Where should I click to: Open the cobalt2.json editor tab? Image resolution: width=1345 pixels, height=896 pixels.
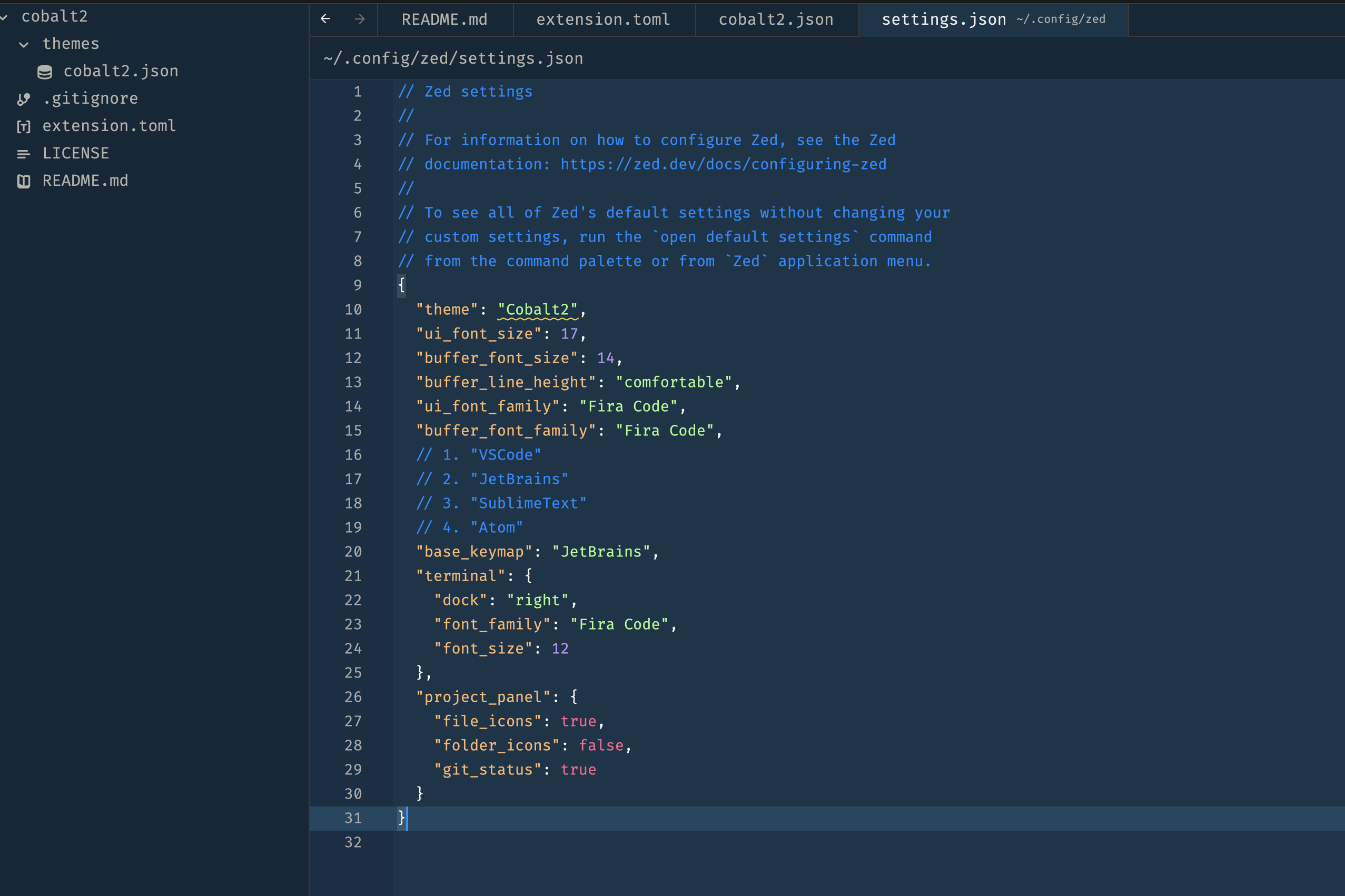[775, 19]
